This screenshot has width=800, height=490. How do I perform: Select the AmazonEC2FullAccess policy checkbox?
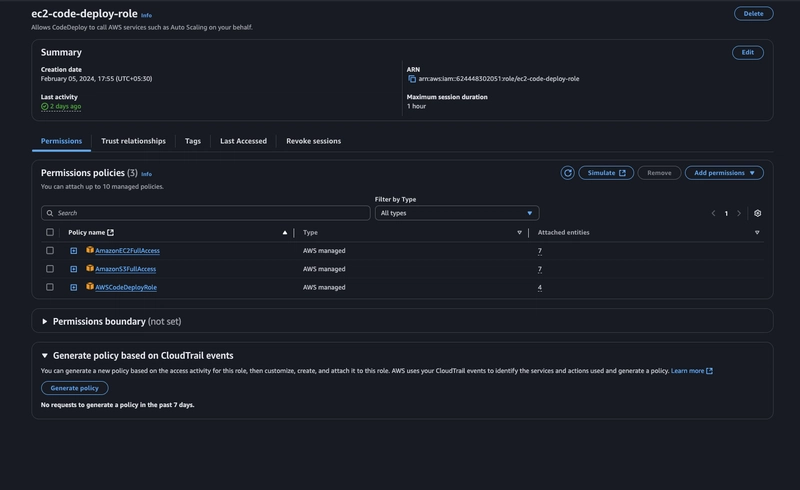click(49, 251)
